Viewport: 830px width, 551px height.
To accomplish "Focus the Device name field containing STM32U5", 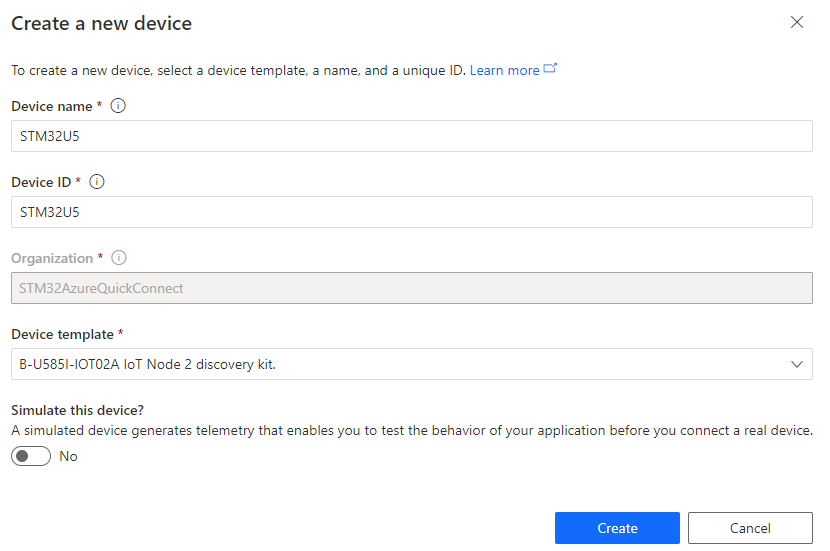I will click(412, 136).
